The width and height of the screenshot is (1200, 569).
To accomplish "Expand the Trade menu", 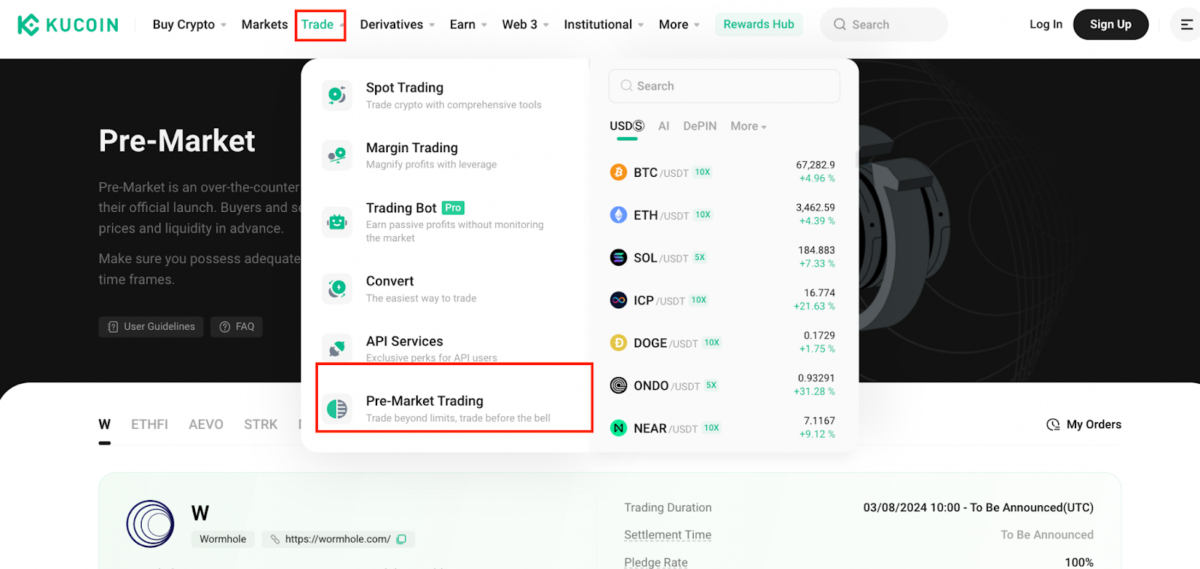I will [321, 24].
